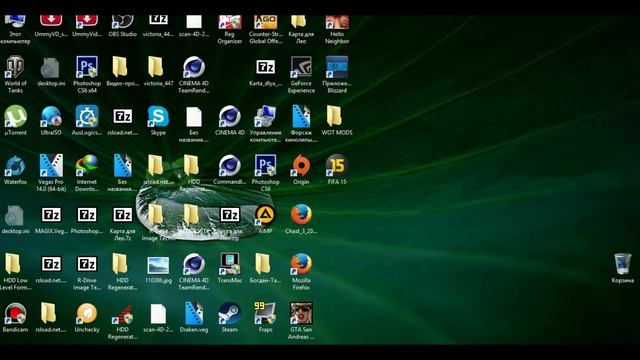Image resolution: width=640 pixels, height=360 pixels.
Task: Open HDD Low Level Format folder
Action: point(12,264)
